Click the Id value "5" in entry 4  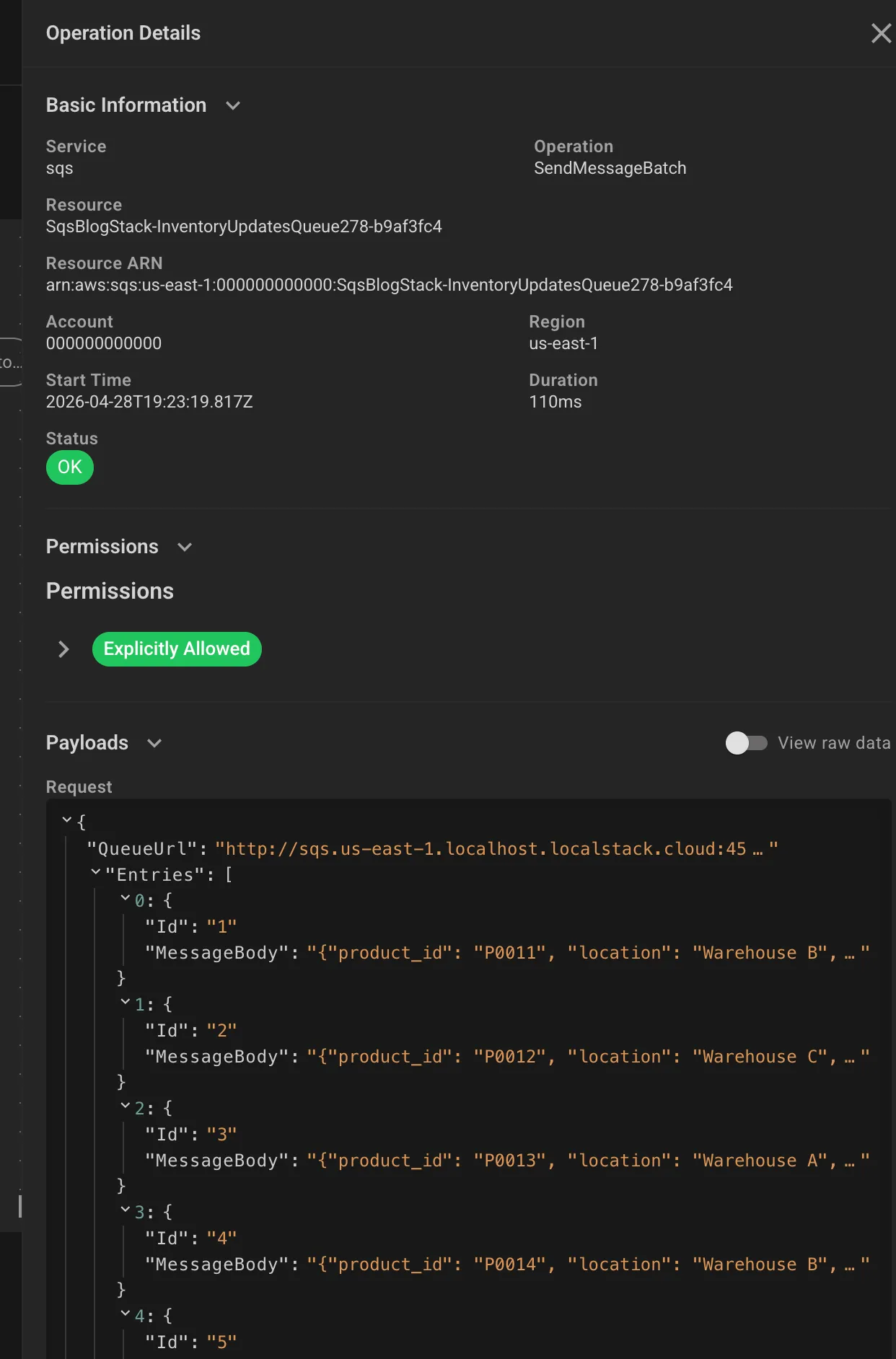pyautogui.click(x=221, y=1342)
